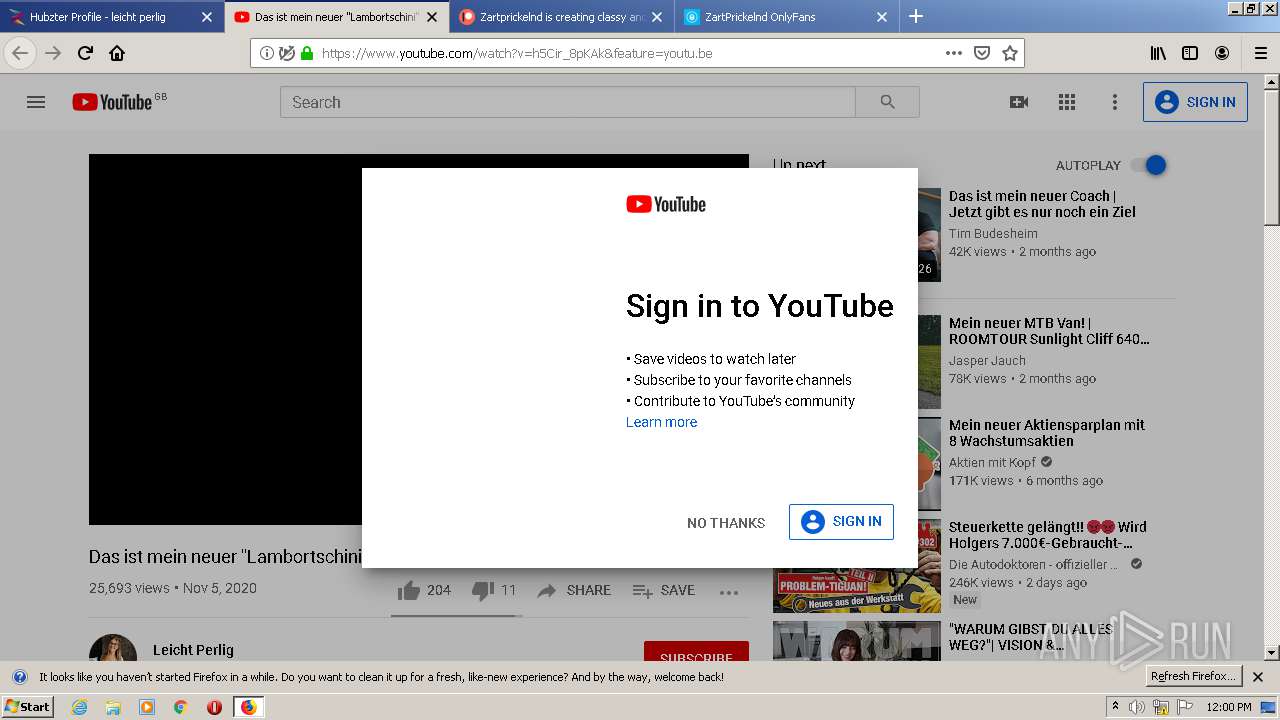Click the Learn more link

[x=661, y=422]
